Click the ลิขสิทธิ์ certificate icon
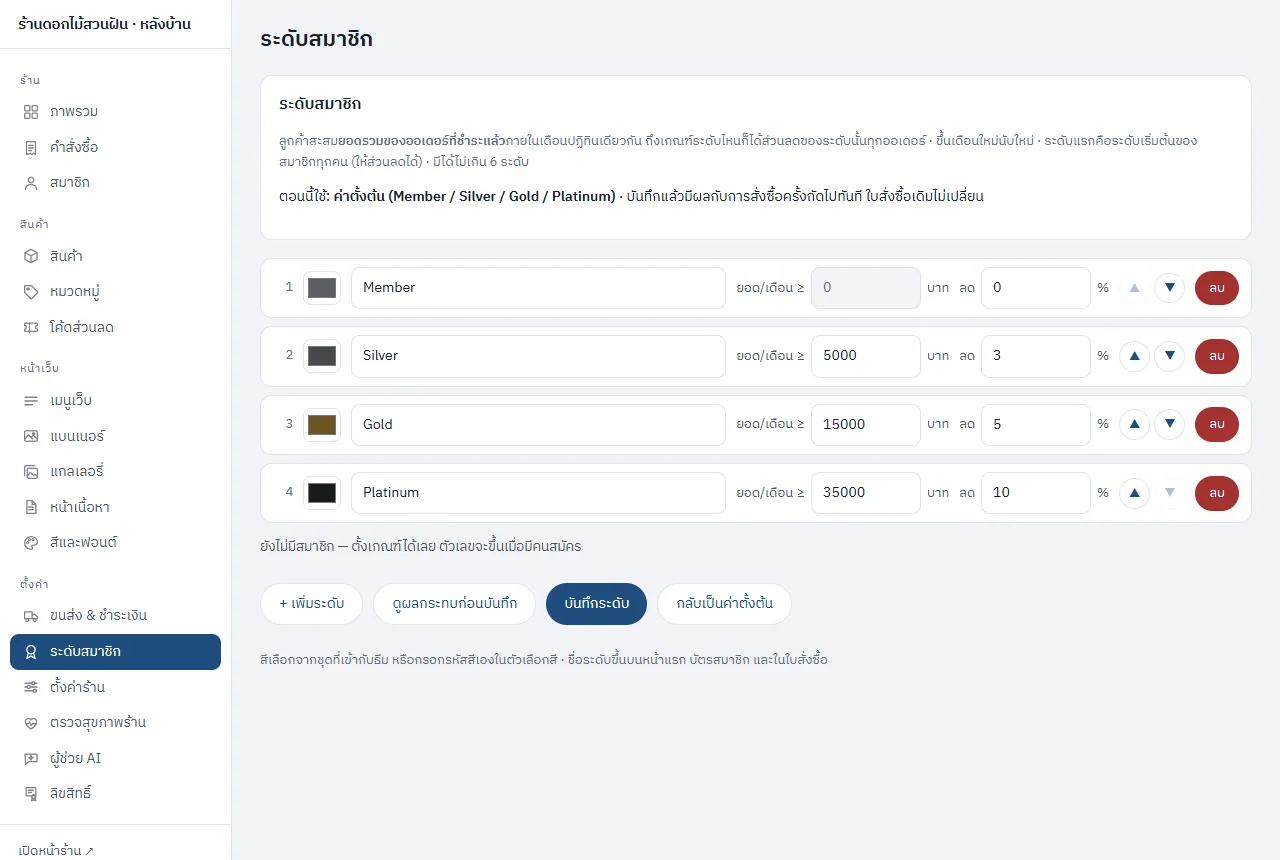The width and height of the screenshot is (1280, 860). point(31,793)
